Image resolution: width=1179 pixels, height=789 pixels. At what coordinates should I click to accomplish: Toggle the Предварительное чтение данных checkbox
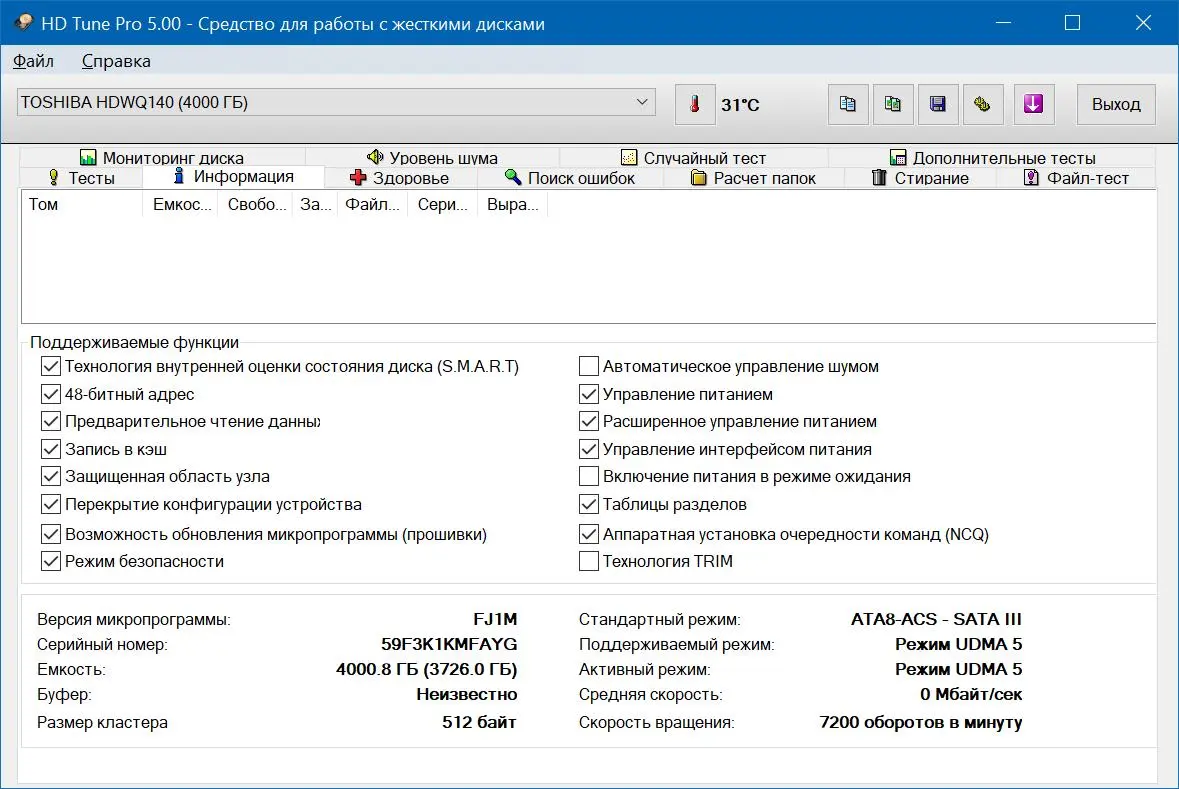tap(50, 421)
